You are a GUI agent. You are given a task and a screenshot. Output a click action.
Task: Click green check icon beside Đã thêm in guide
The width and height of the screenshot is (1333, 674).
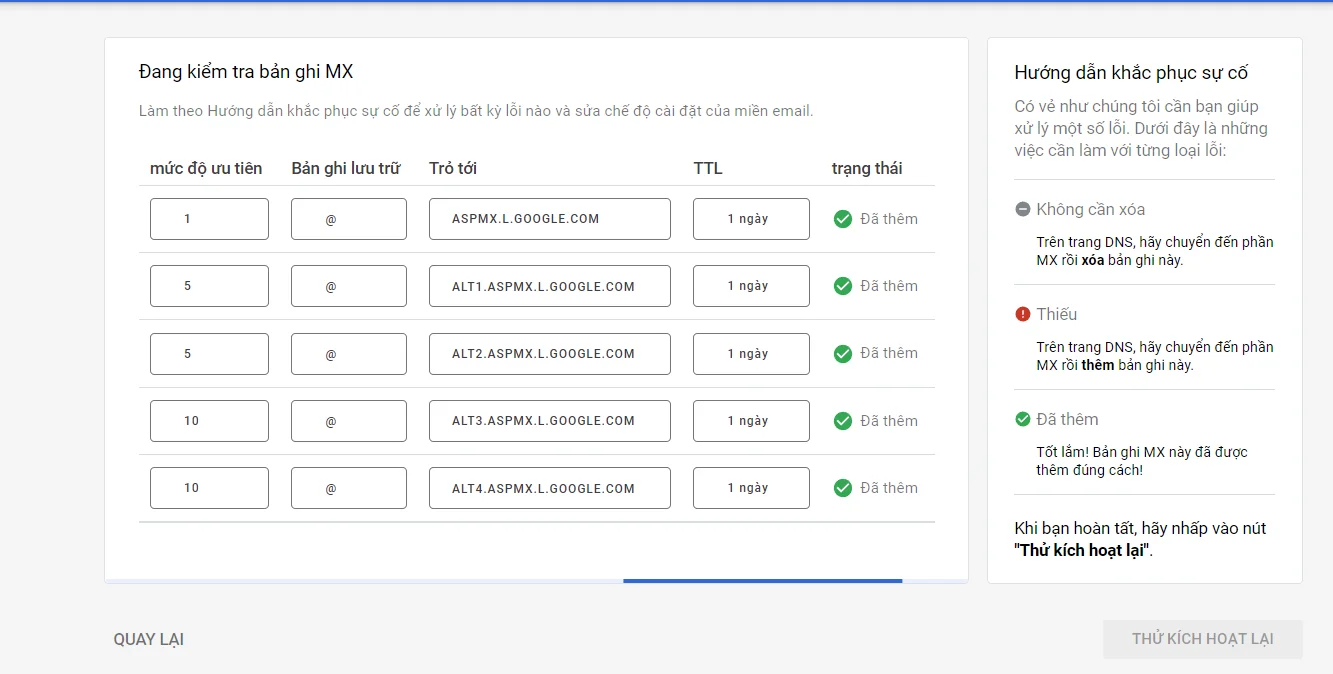coord(1022,419)
